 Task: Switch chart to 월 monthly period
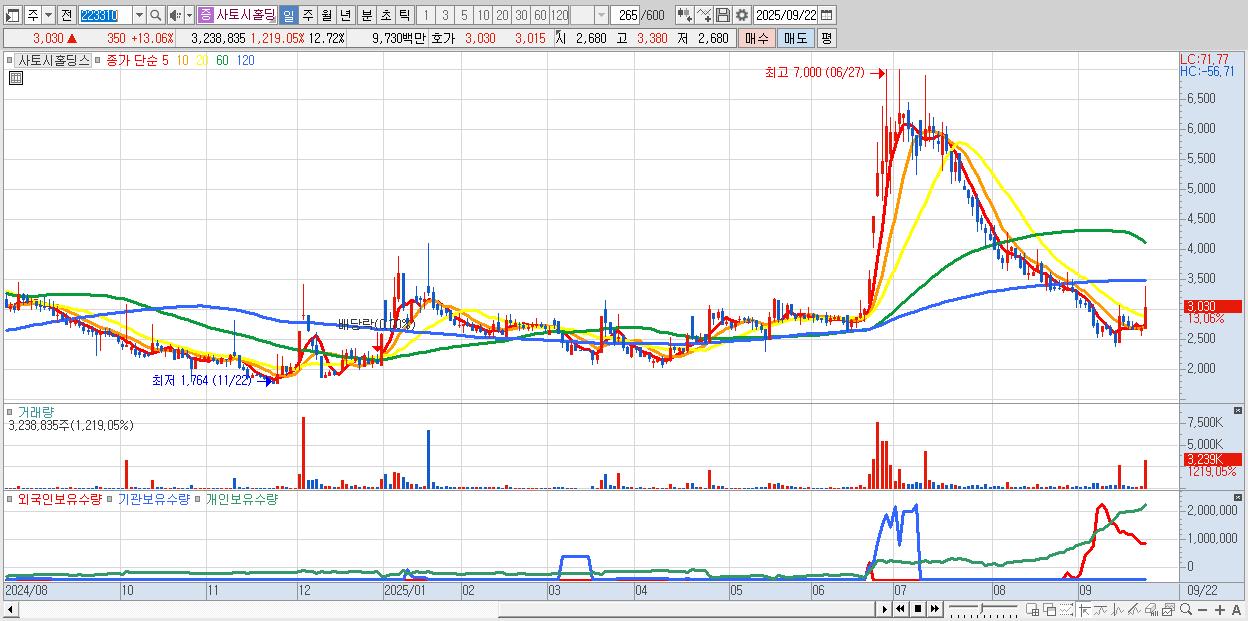click(x=326, y=15)
